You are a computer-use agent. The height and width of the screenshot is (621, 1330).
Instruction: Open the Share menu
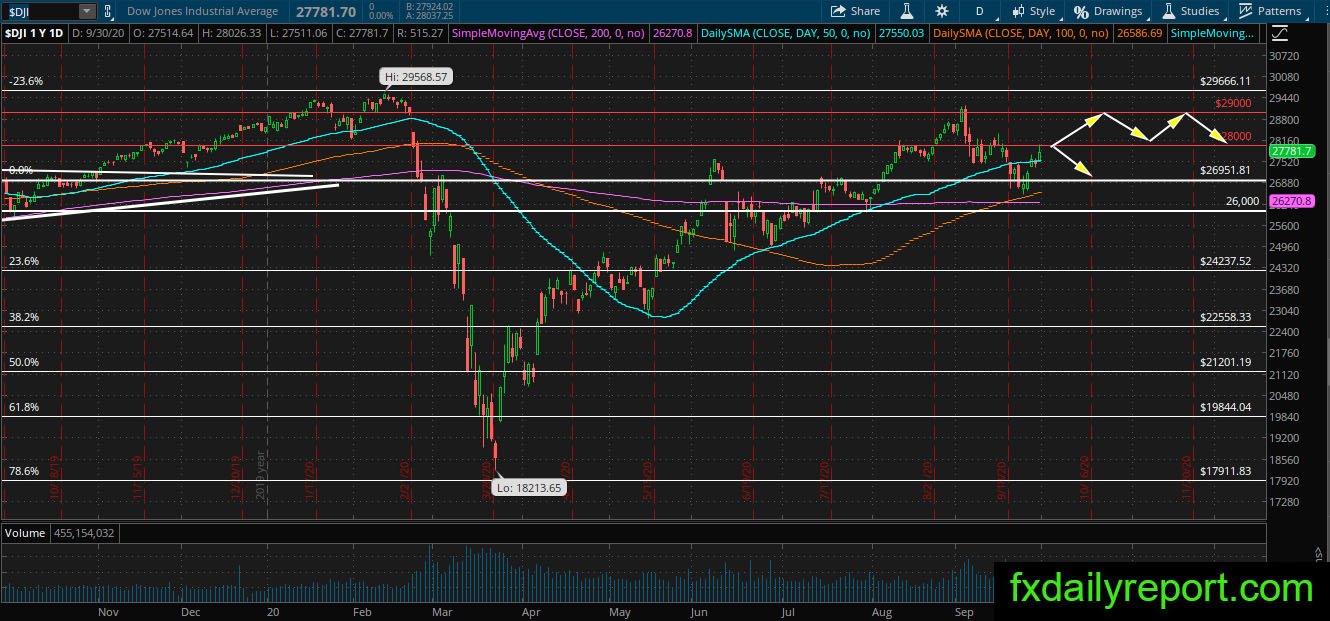click(856, 11)
